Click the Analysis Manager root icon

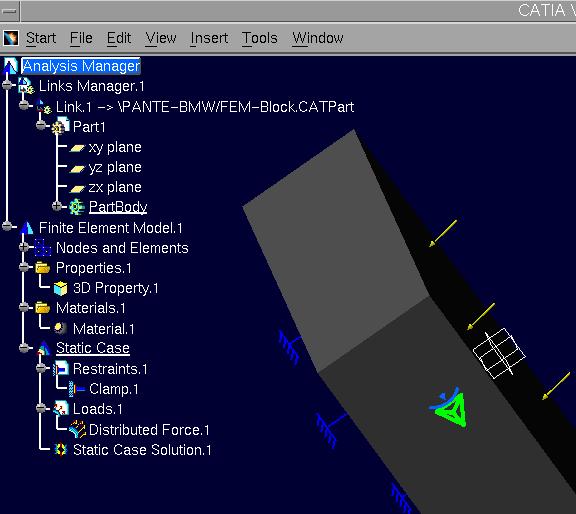tap(10, 66)
